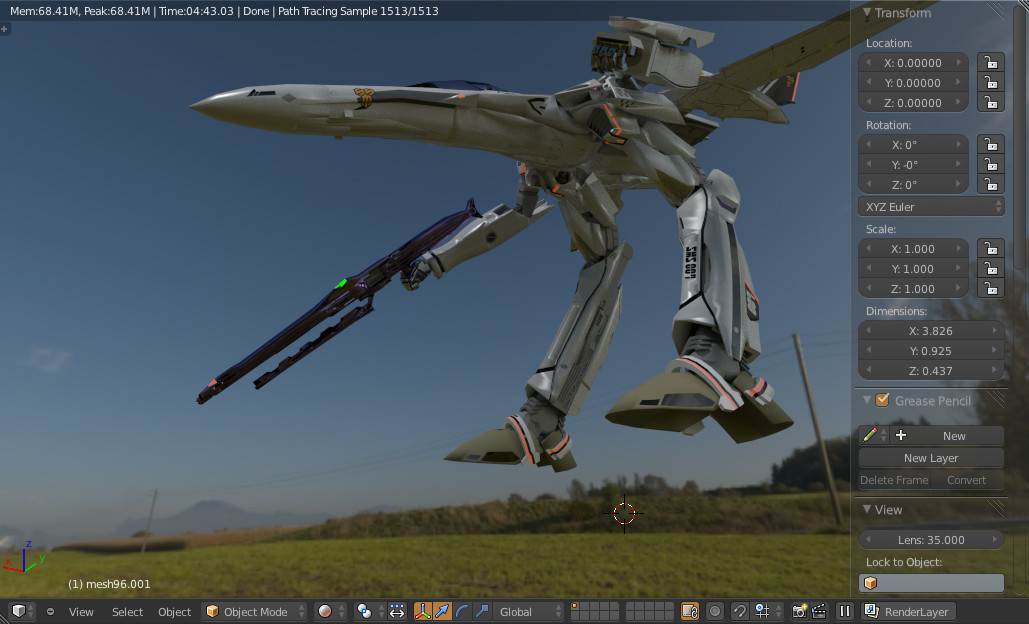Image resolution: width=1029 pixels, height=624 pixels.
Task: Toggle the 3D manipulator axes icon
Action: 423,612
